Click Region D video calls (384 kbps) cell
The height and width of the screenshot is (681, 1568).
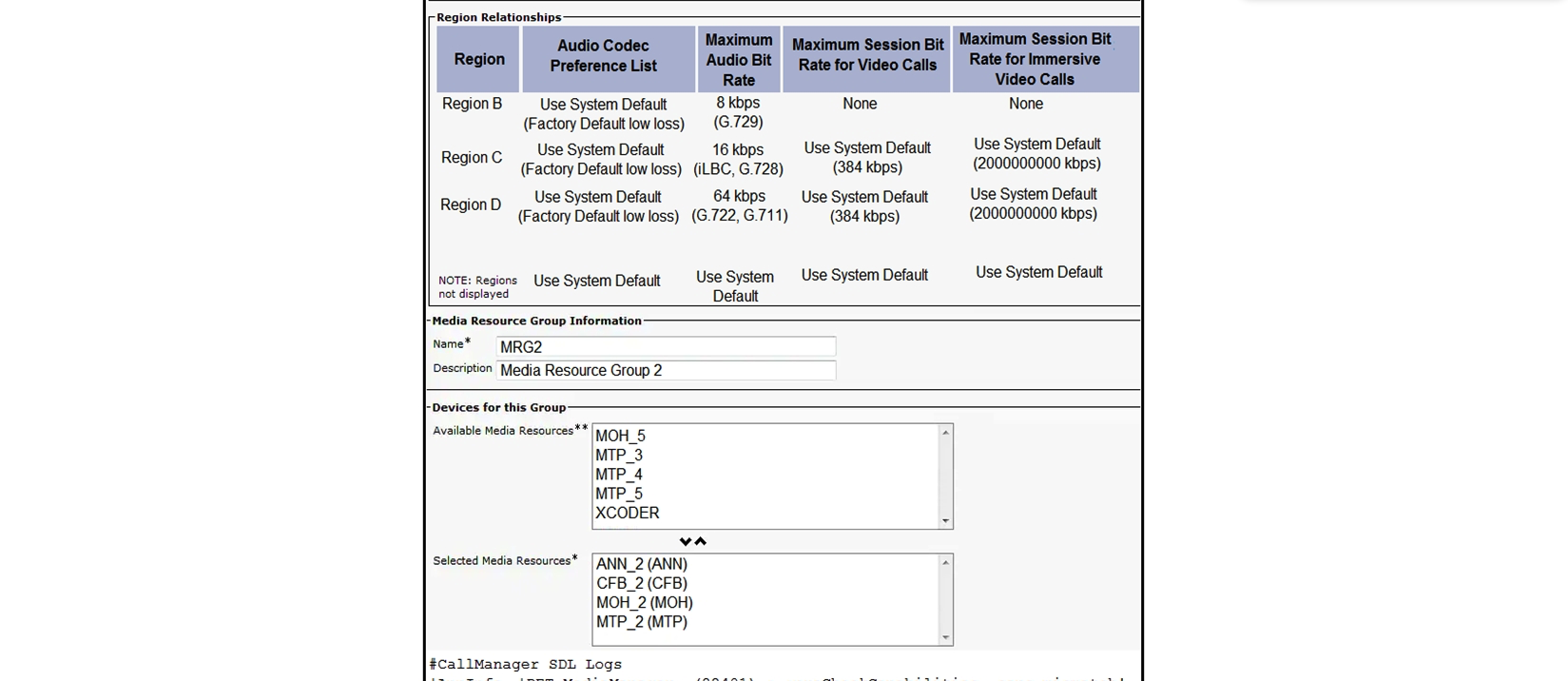(x=864, y=206)
